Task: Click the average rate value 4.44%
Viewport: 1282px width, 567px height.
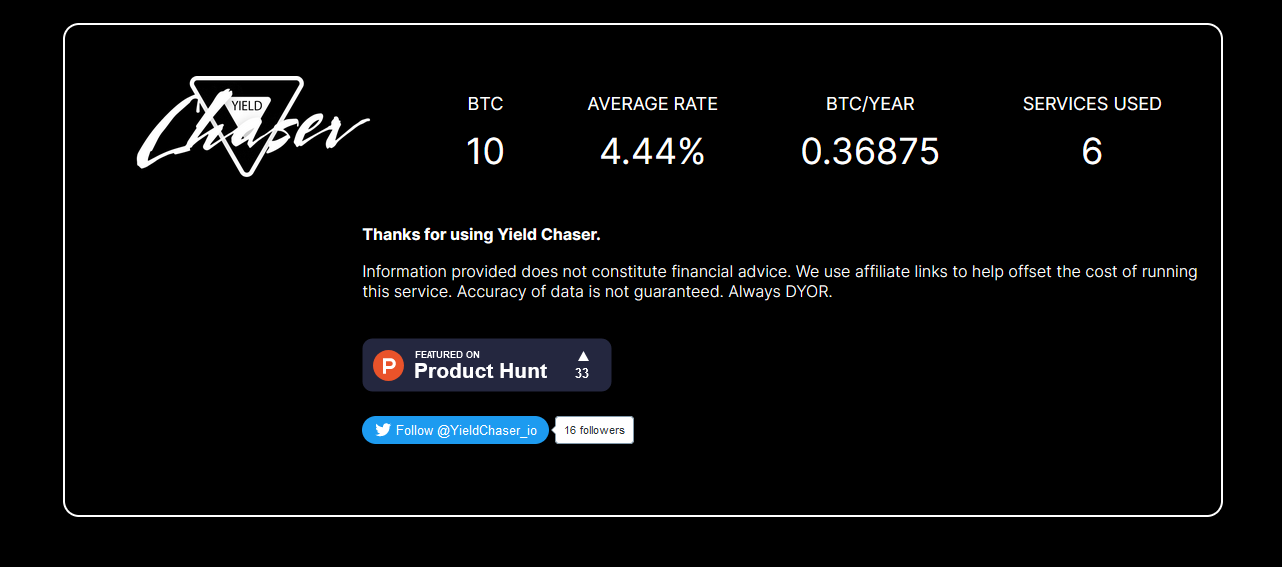Action: click(x=652, y=152)
